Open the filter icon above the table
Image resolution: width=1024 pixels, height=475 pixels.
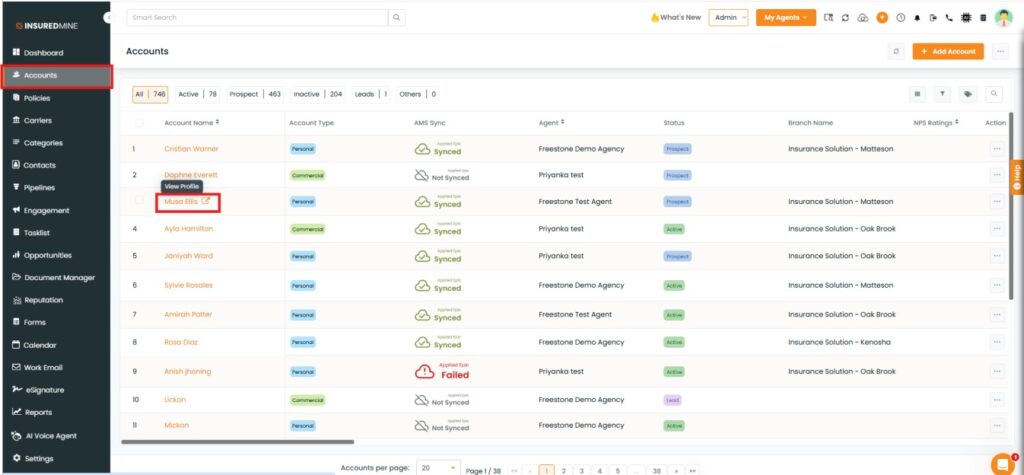pyautogui.click(x=942, y=94)
